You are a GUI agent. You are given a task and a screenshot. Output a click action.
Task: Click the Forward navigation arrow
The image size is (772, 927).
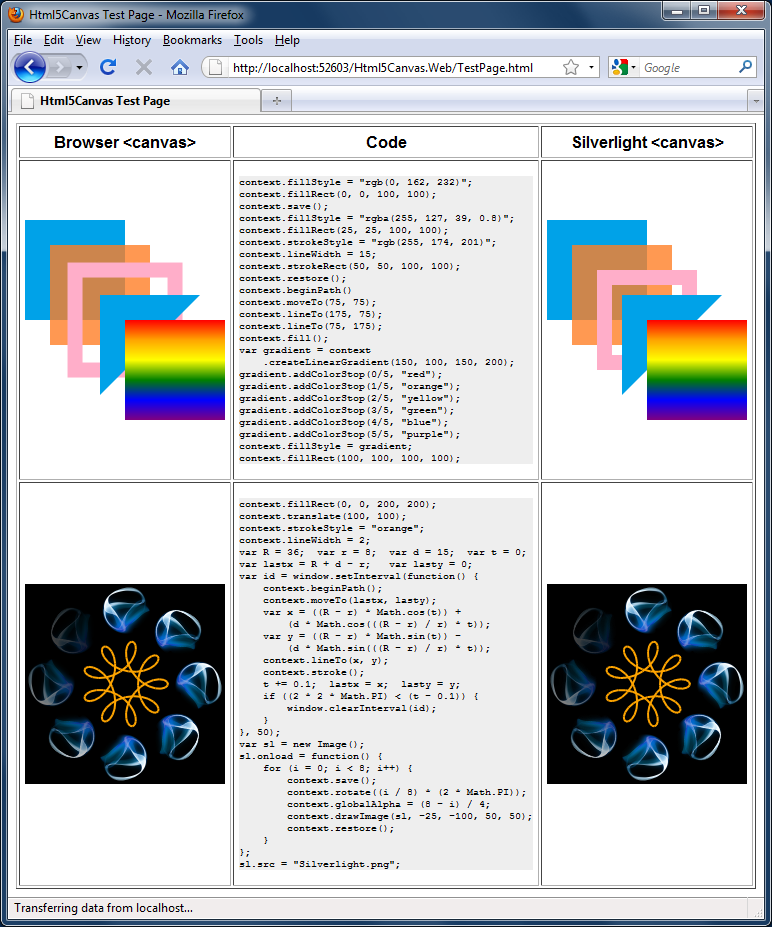[59, 67]
